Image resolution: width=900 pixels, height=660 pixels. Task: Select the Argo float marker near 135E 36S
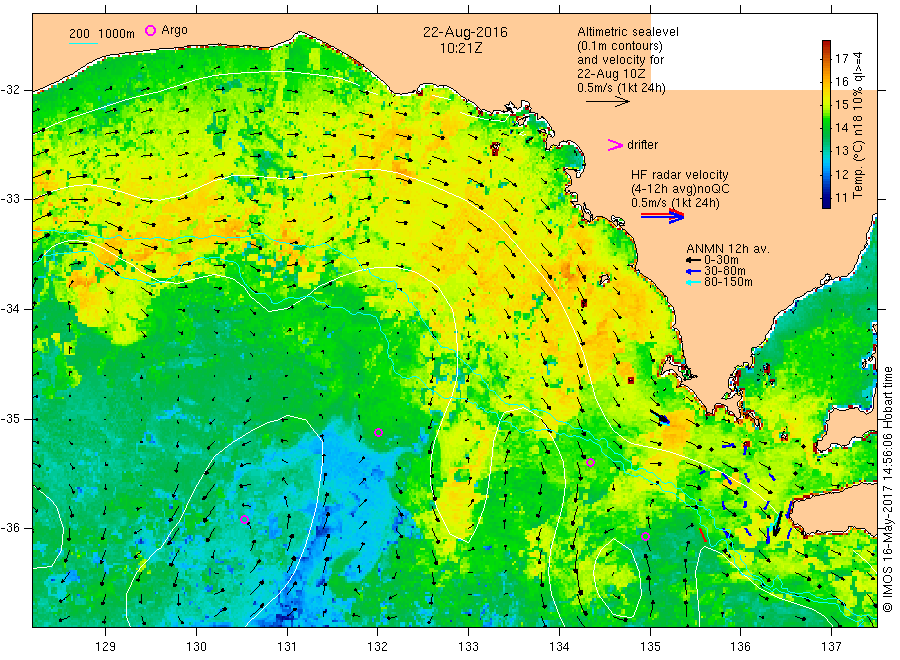pos(645,537)
